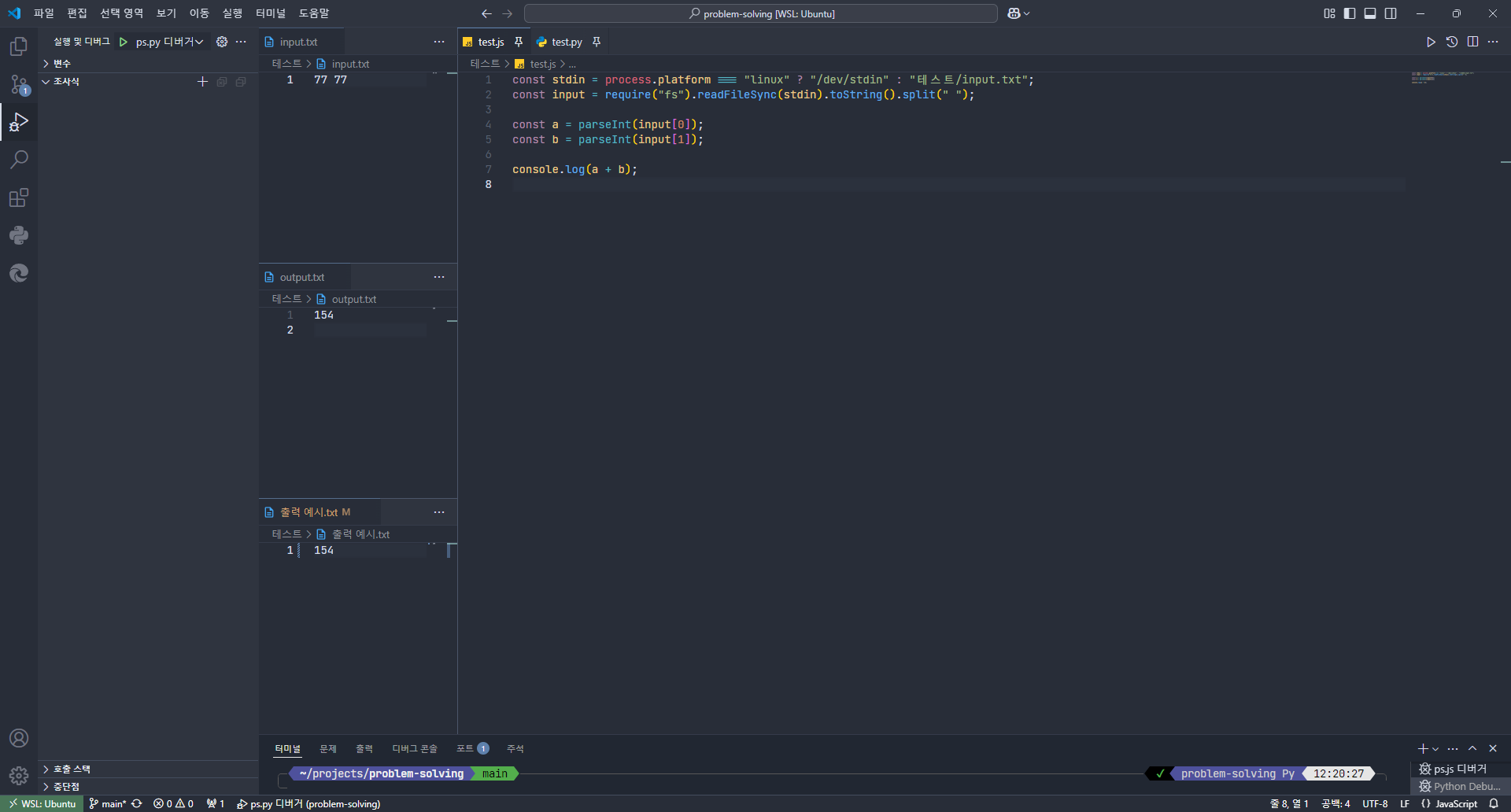Click the main* branch in status bar

point(107,803)
